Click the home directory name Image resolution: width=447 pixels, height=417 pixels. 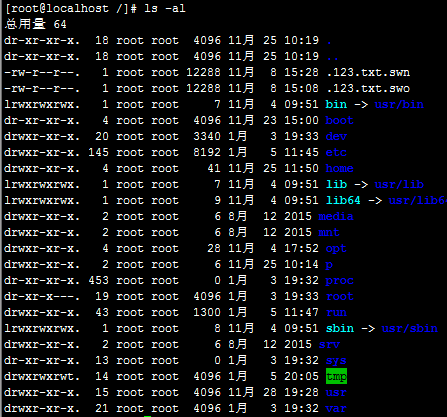(339, 168)
